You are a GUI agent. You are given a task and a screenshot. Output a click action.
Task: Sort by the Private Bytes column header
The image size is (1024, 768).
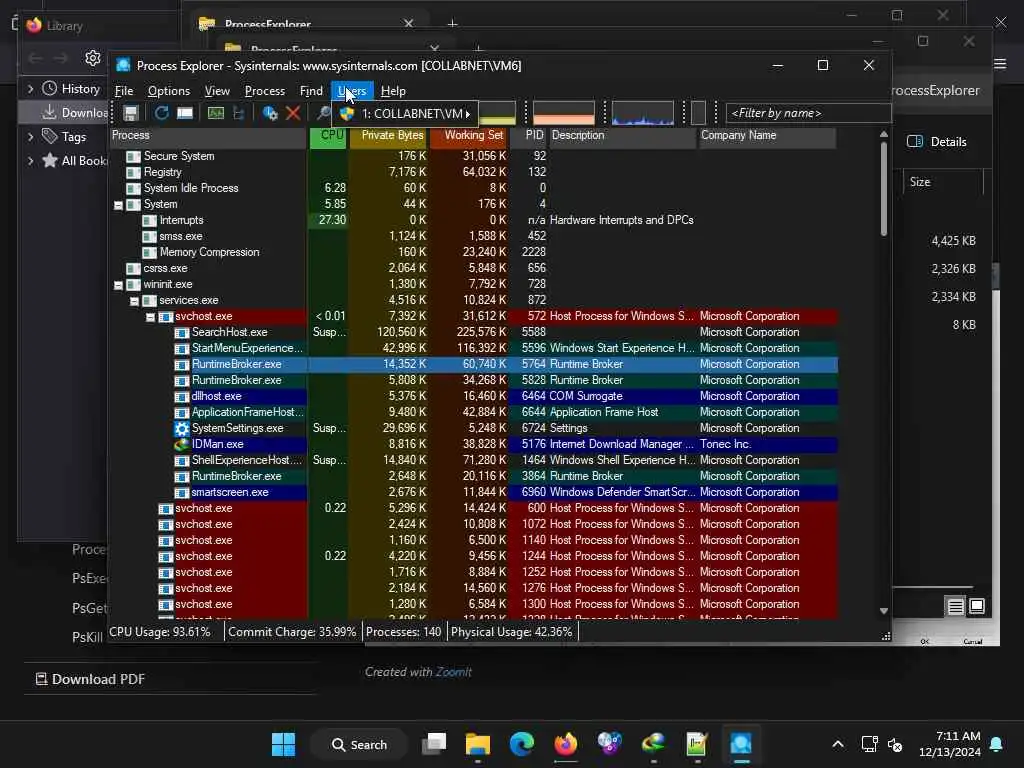[x=389, y=137]
